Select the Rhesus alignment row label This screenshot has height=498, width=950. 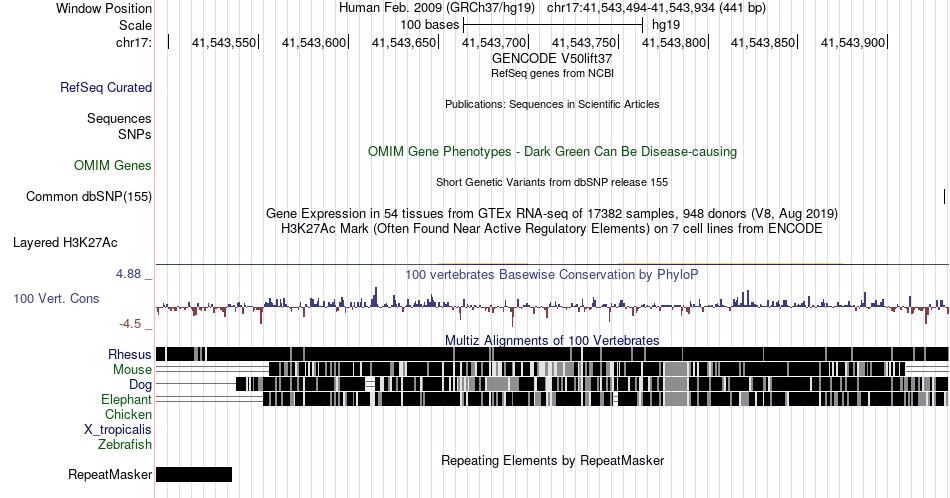pos(130,354)
